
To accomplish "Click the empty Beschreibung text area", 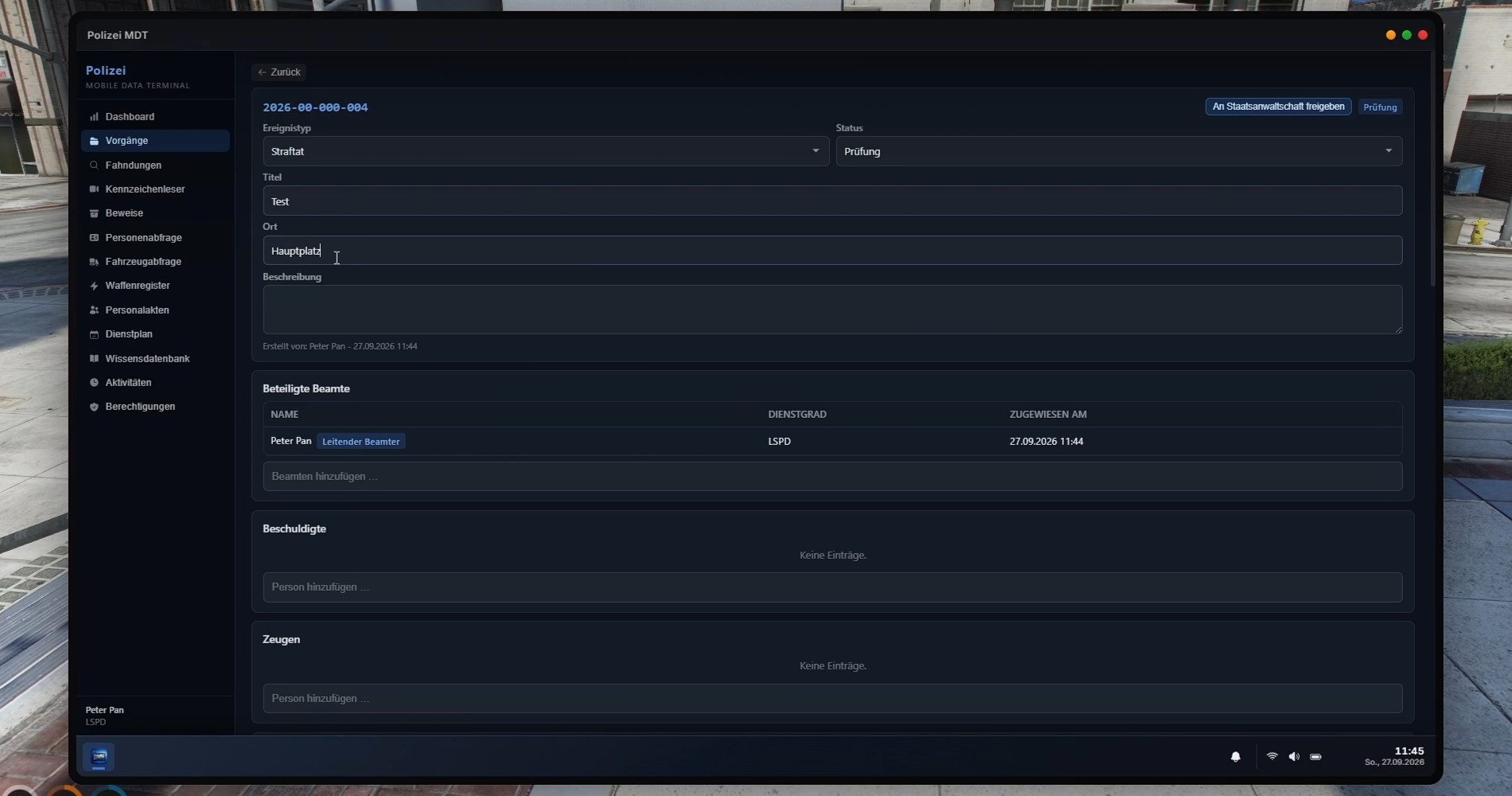I will click(x=832, y=310).
